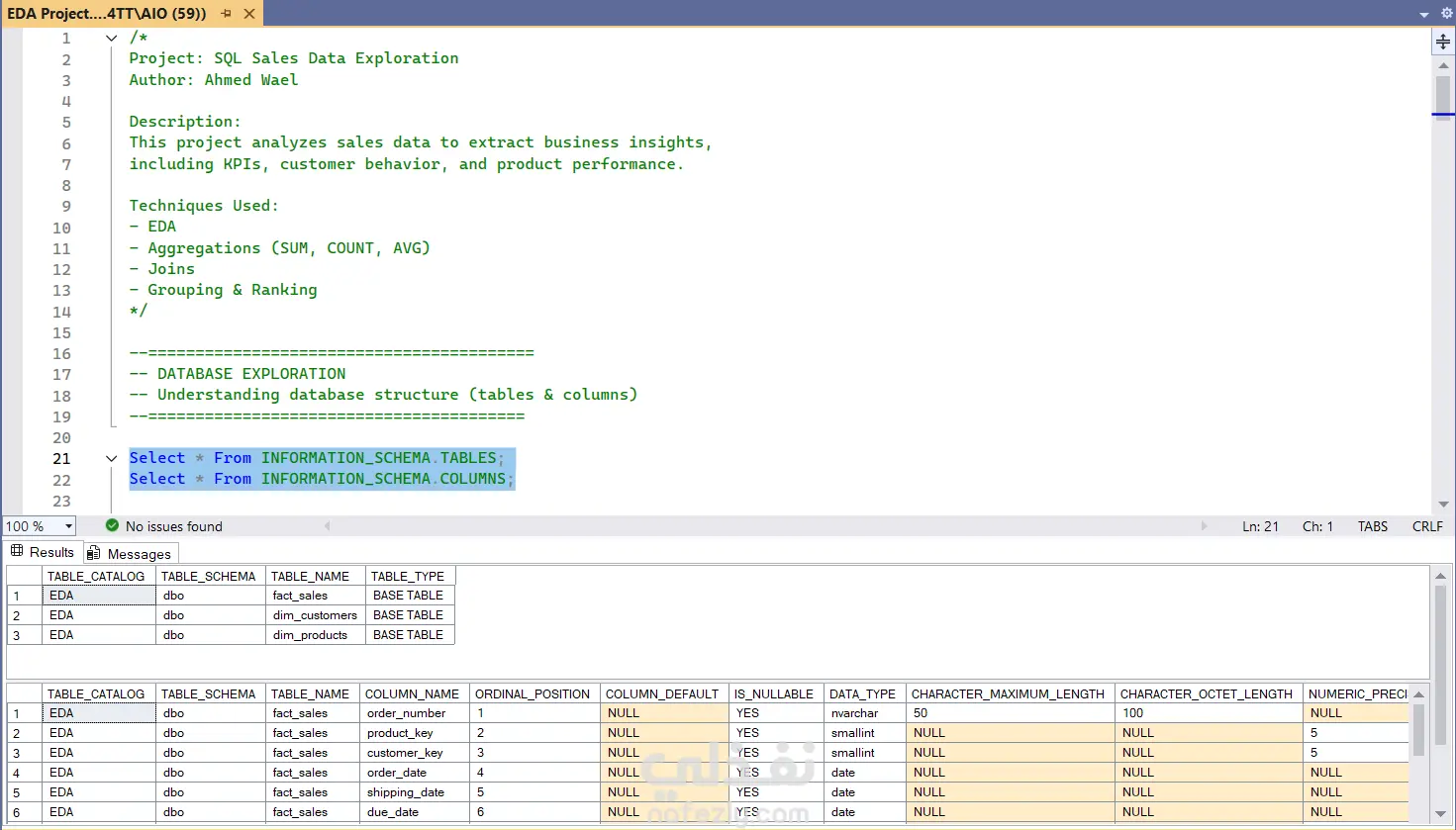The image size is (1456, 830).
Task: Click the Ch: 1 column indicator
Action: tap(1317, 526)
